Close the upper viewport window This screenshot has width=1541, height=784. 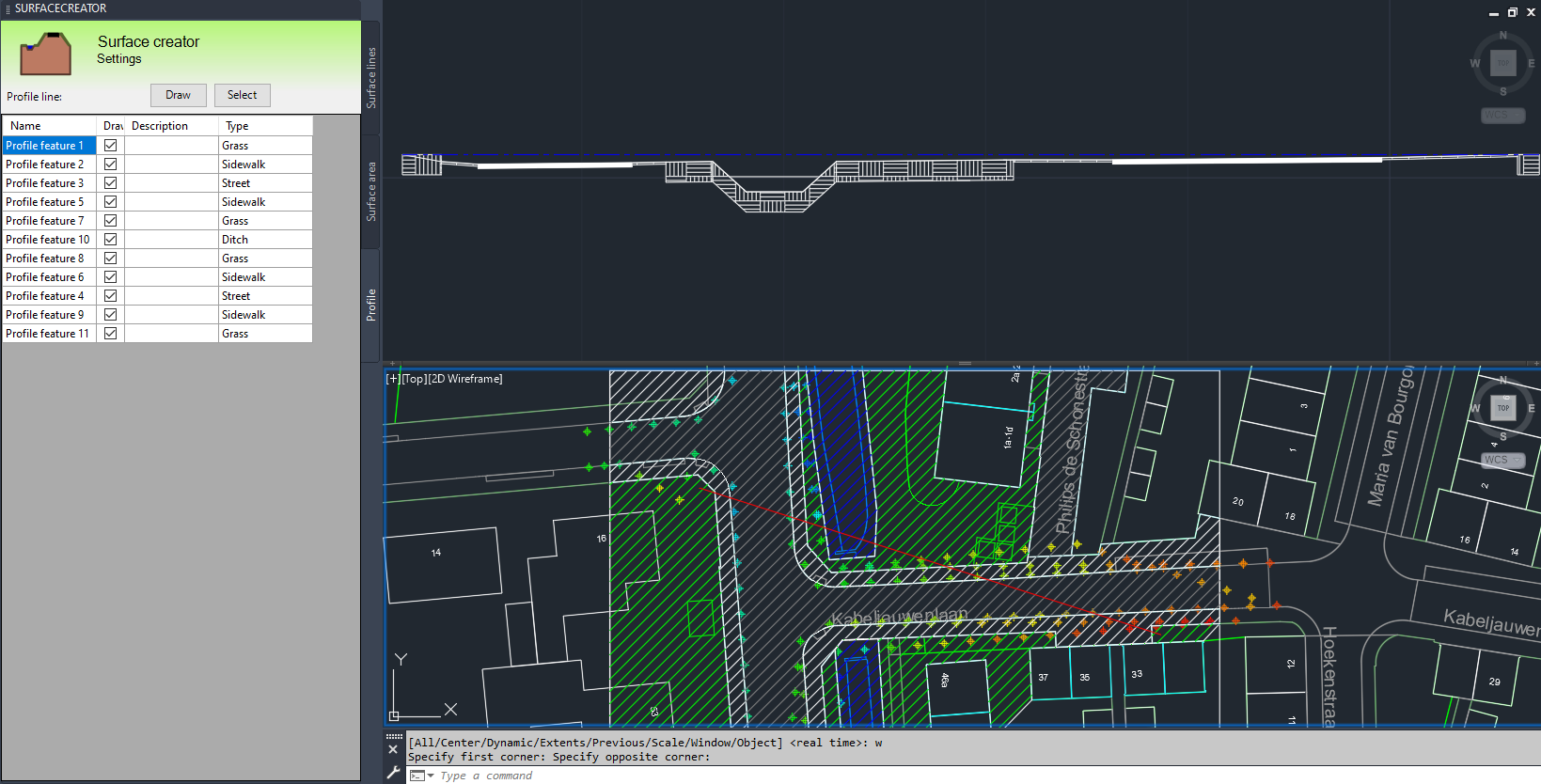(1531, 12)
